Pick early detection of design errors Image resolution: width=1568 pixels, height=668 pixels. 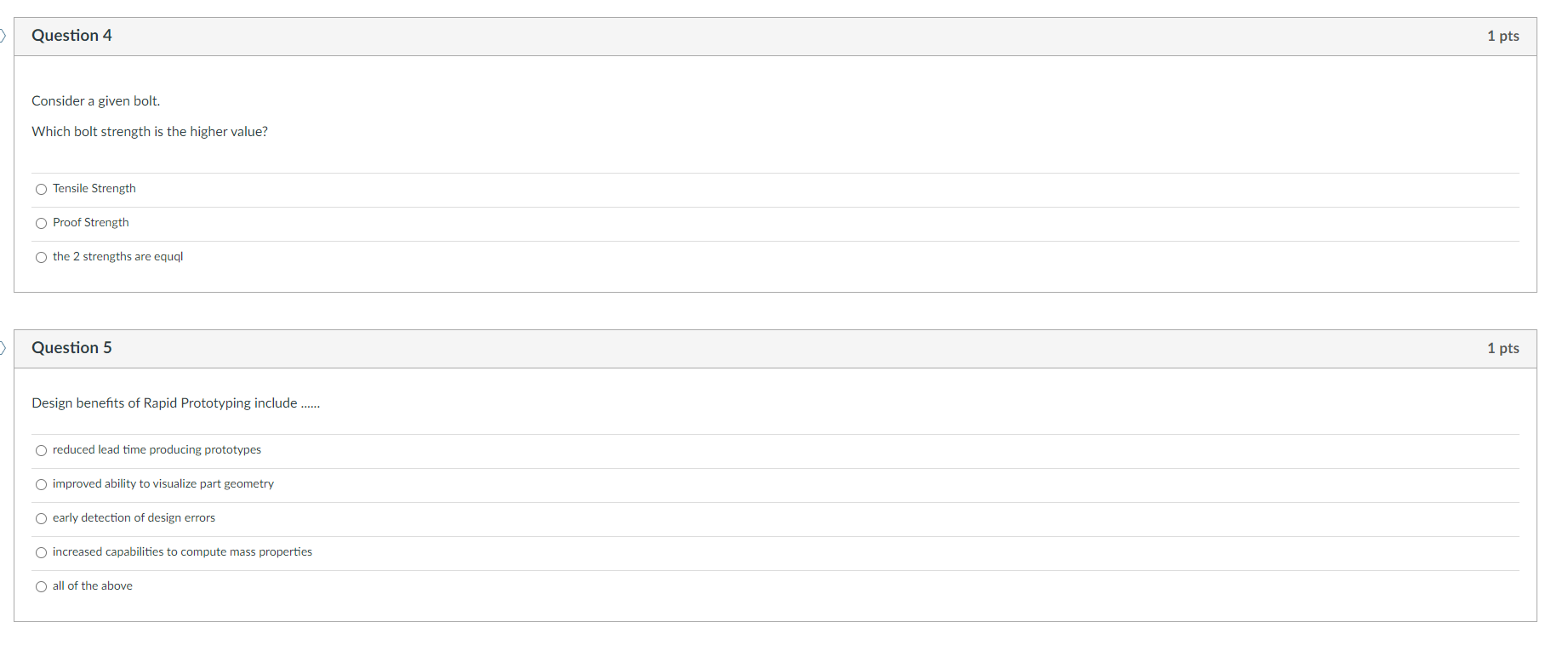click(x=41, y=518)
